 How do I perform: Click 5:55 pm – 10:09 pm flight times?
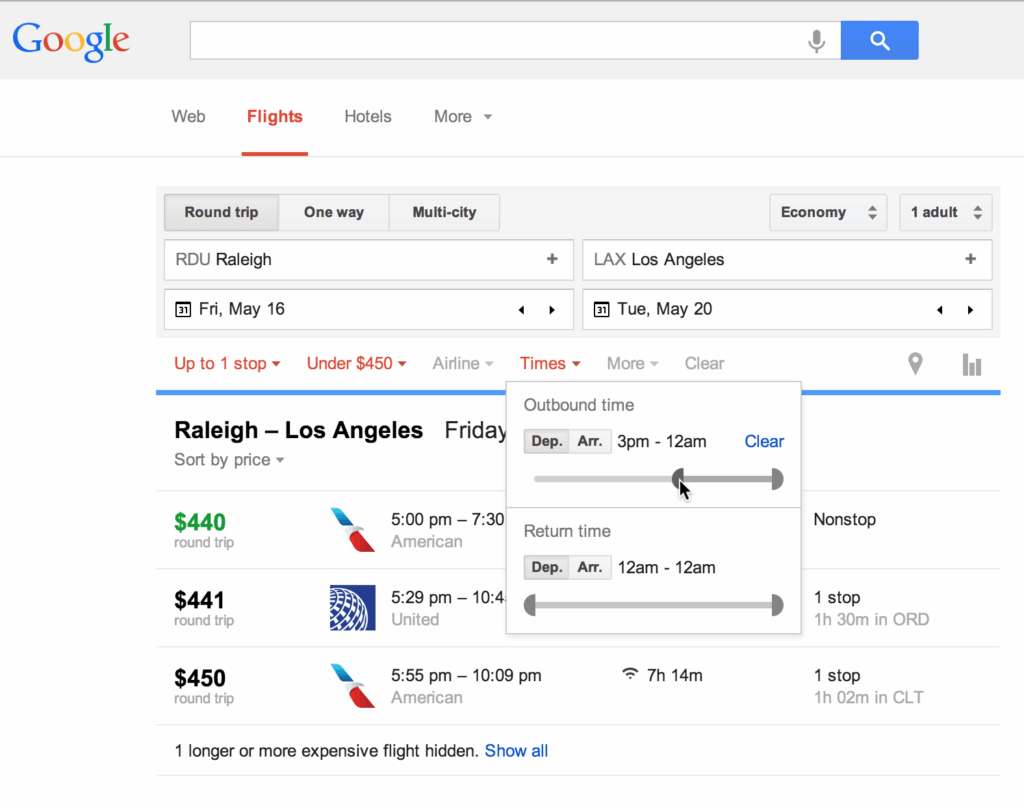point(466,675)
